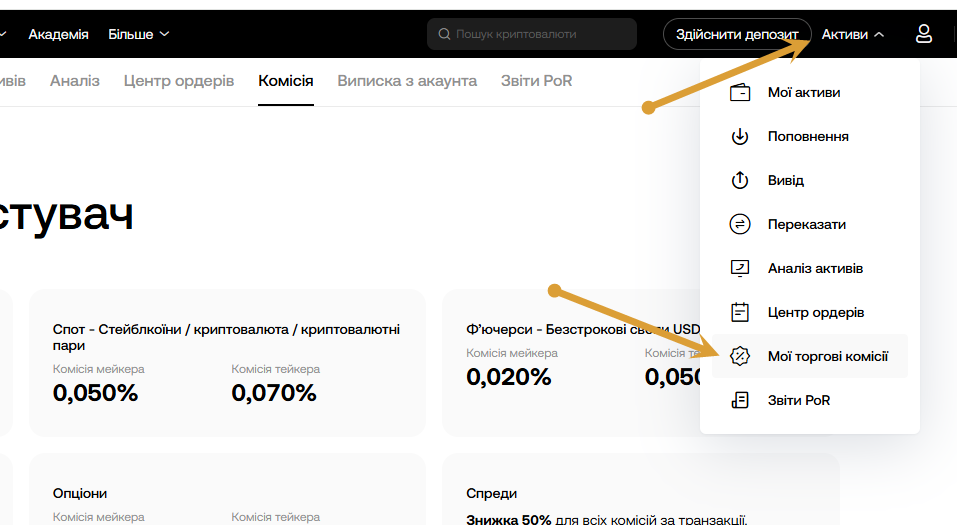Image resolution: width=957 pixels, height=525 pixels.
Task: Select Мої торгові комісії menu entry
Action: point(827,356)
